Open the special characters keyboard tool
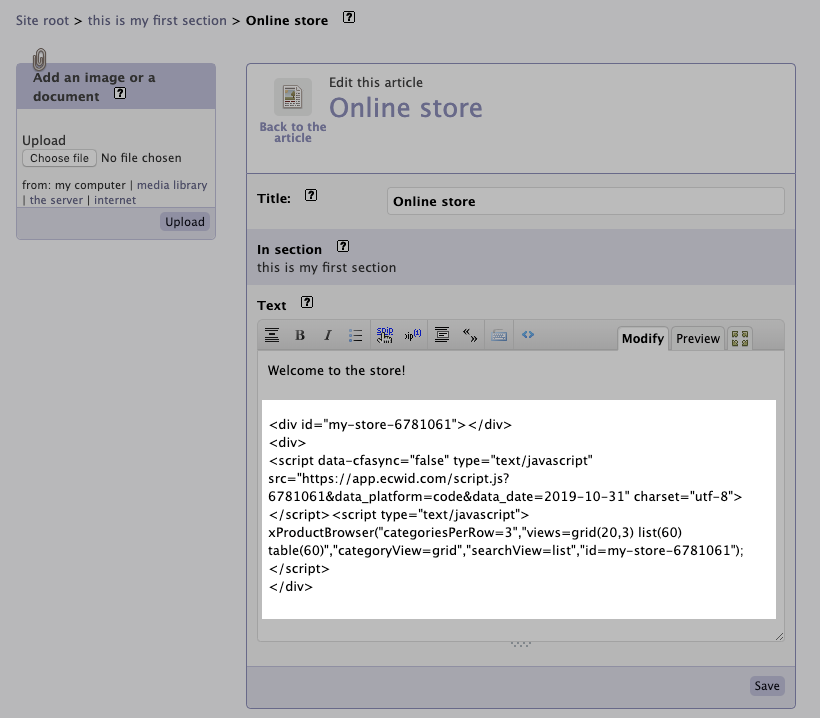 (x=499, y=335)
